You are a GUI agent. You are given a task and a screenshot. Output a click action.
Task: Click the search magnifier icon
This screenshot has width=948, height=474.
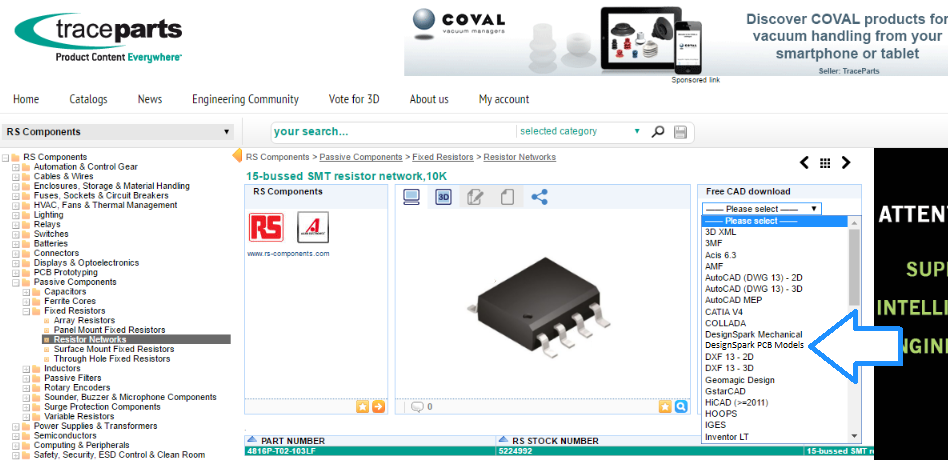[x=658, y=131]
